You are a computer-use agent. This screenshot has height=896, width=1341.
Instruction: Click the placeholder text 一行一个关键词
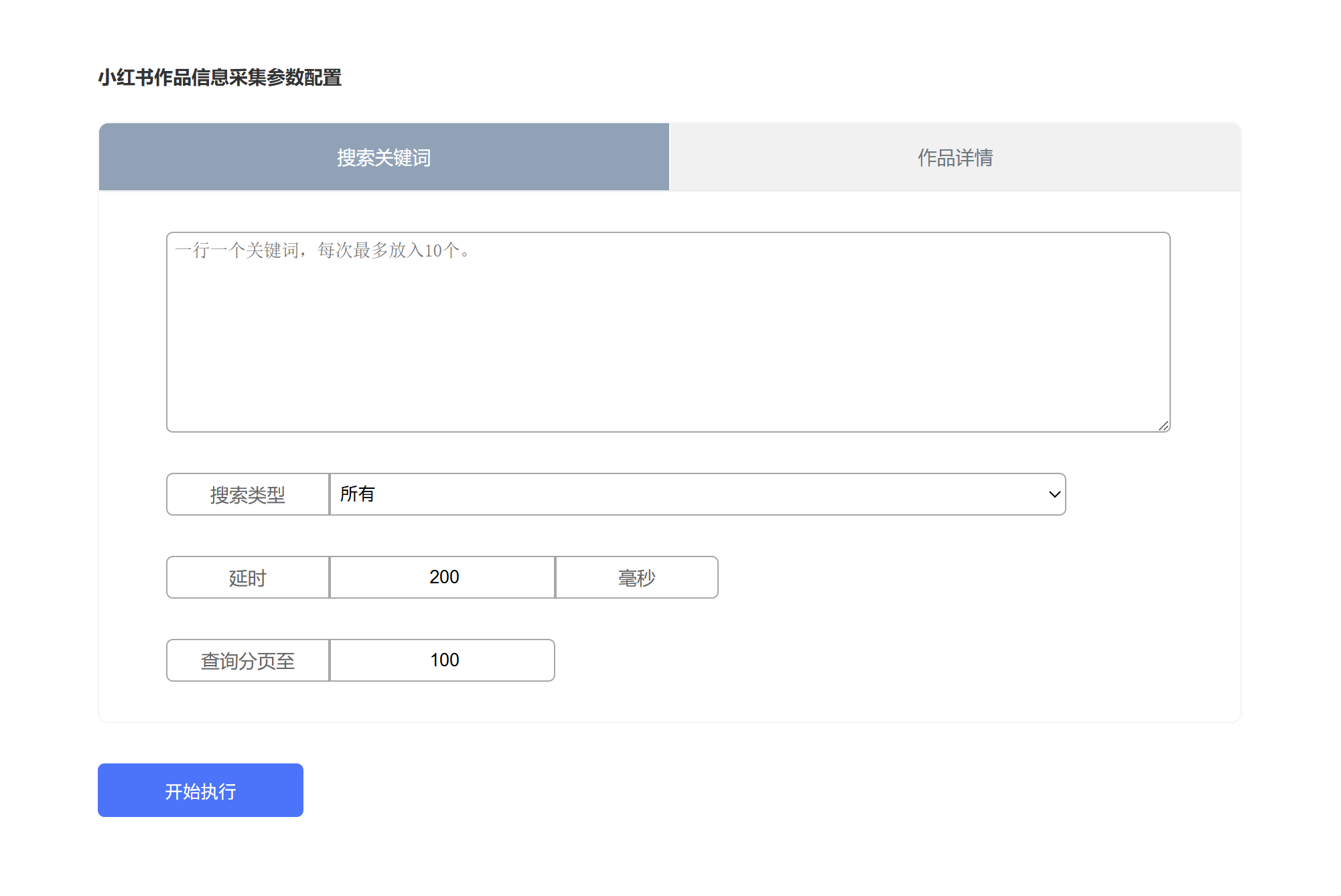click(x=236, y=250)
